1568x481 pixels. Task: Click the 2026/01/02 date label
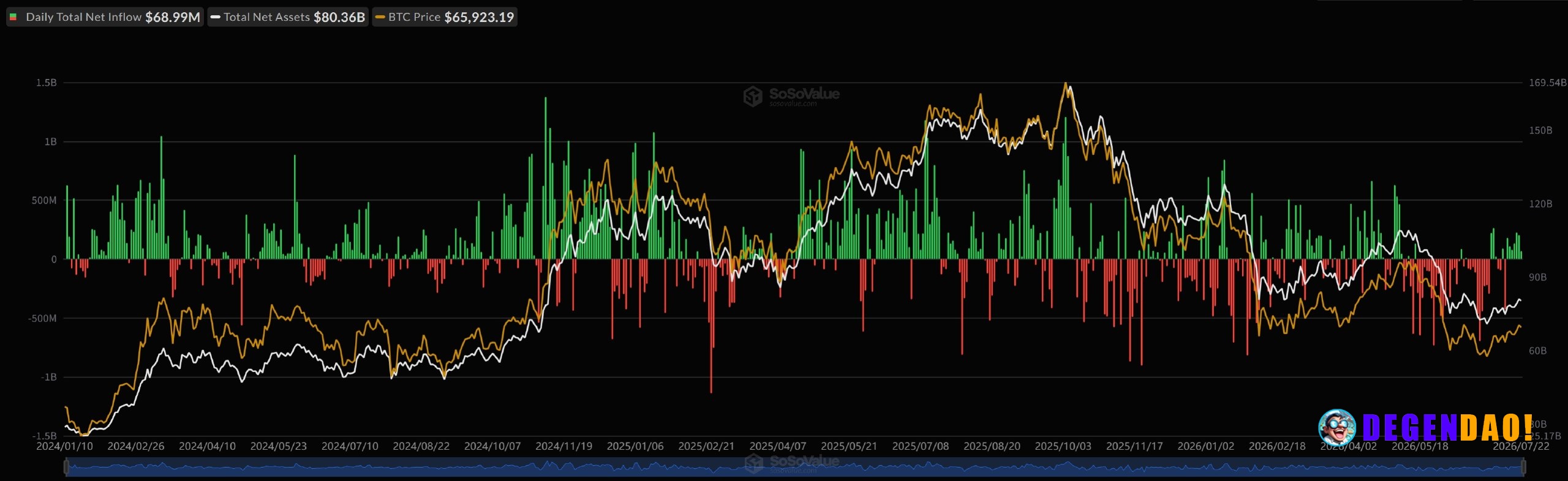pyautogui.click(x=1205, y=446)
